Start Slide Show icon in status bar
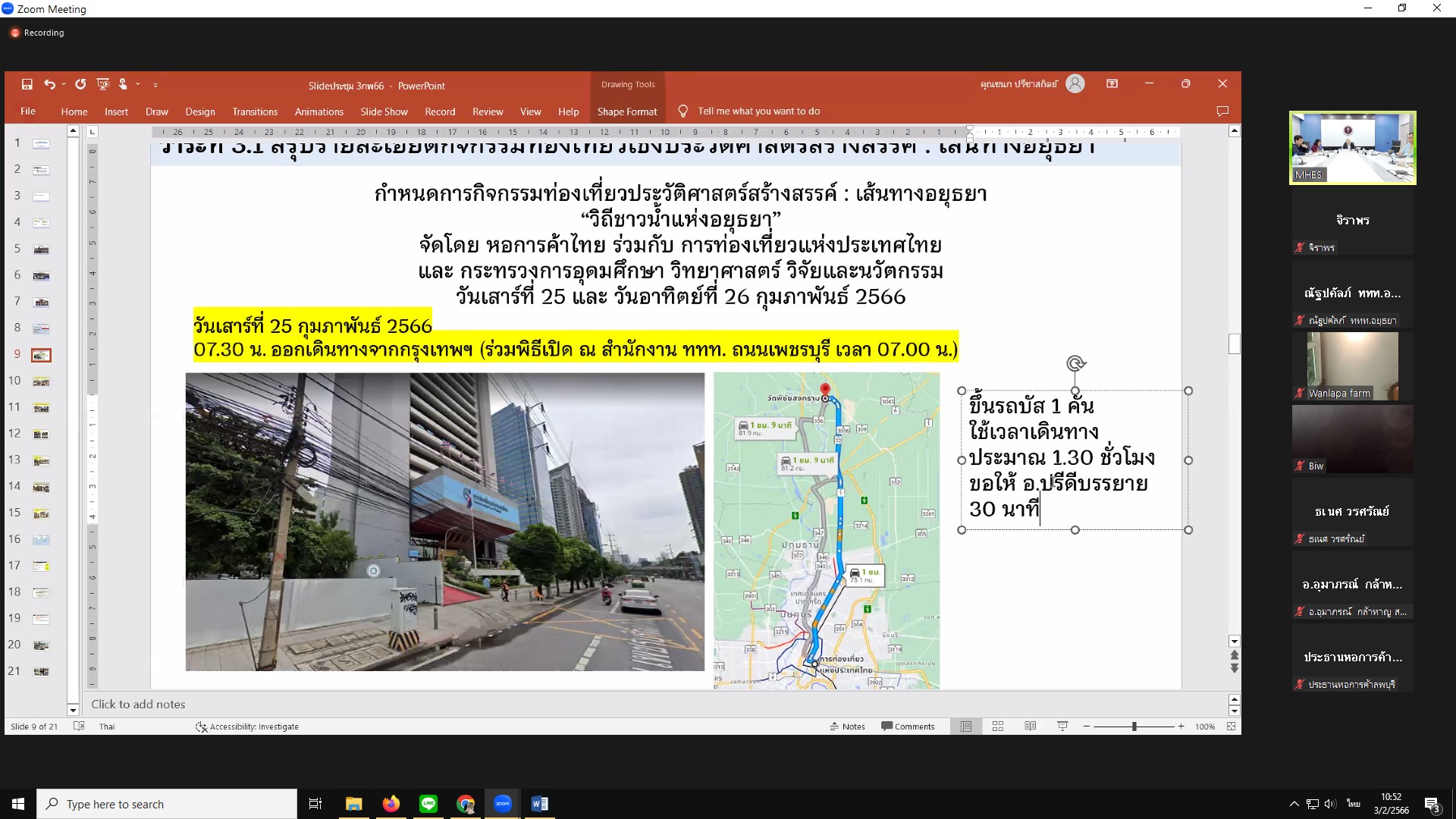The height and width of the screenshot is (819, 1456). tap(1062, 726)
